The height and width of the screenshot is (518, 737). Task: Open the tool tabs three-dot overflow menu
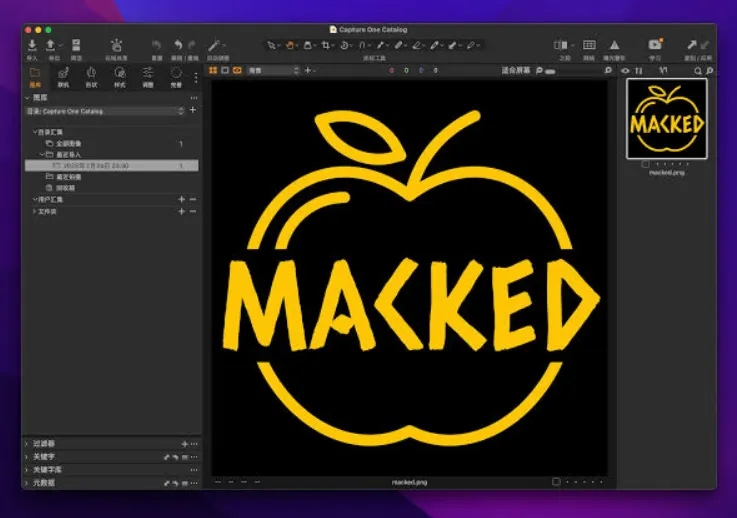196,78
